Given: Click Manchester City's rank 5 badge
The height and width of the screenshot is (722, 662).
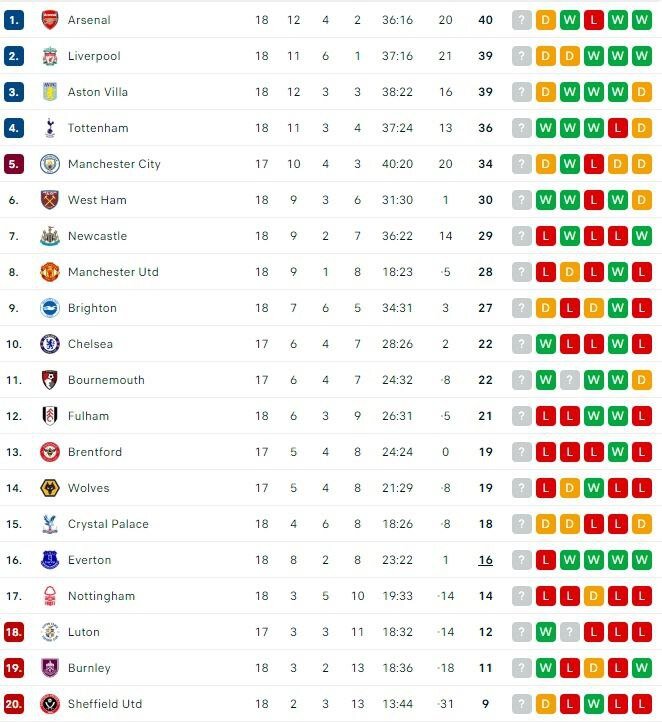Looking at the screenshot, I should [x=14, y=164].
